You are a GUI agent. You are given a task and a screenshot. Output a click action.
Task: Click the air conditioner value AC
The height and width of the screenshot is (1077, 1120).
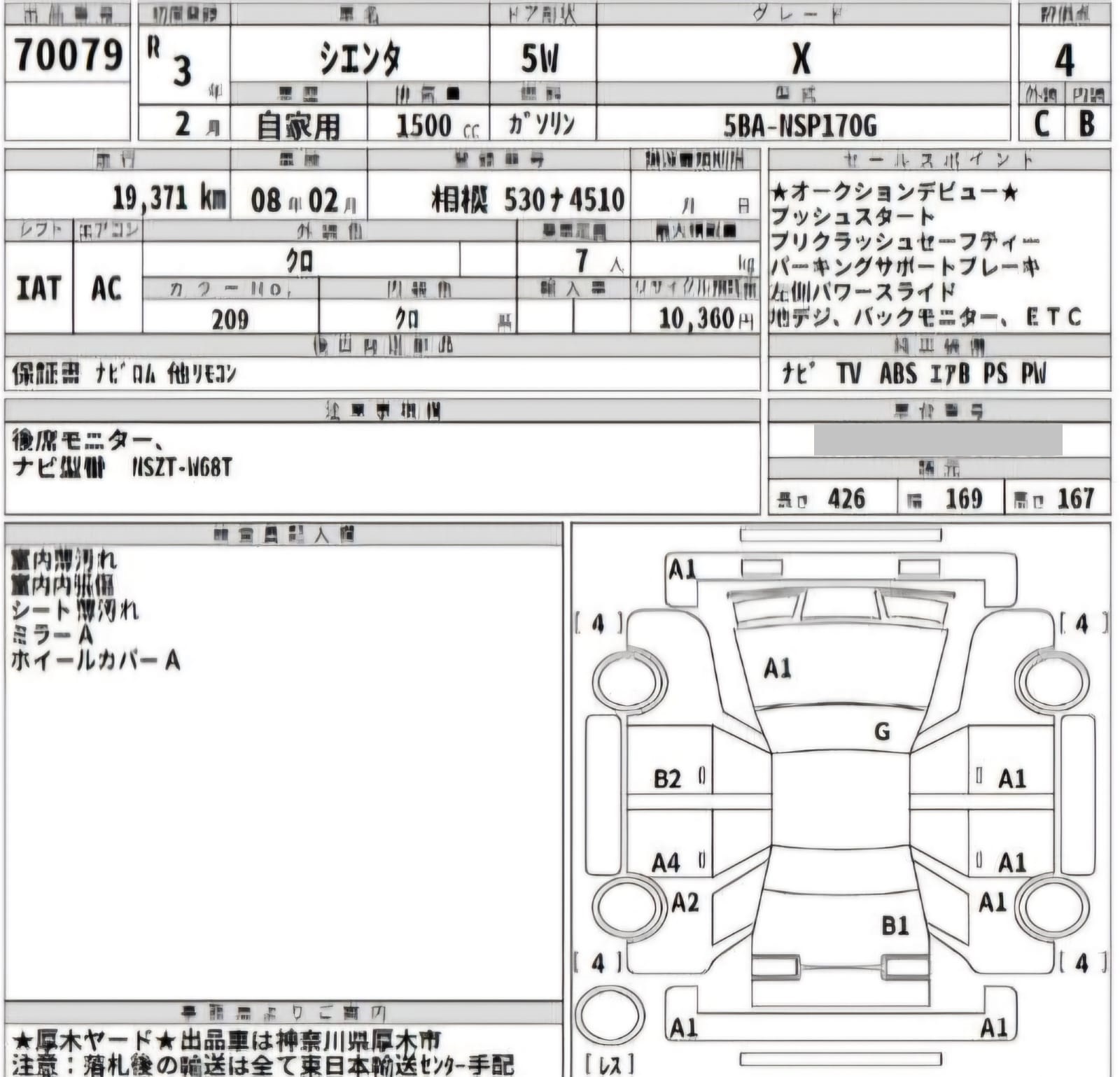coord(106,288)
